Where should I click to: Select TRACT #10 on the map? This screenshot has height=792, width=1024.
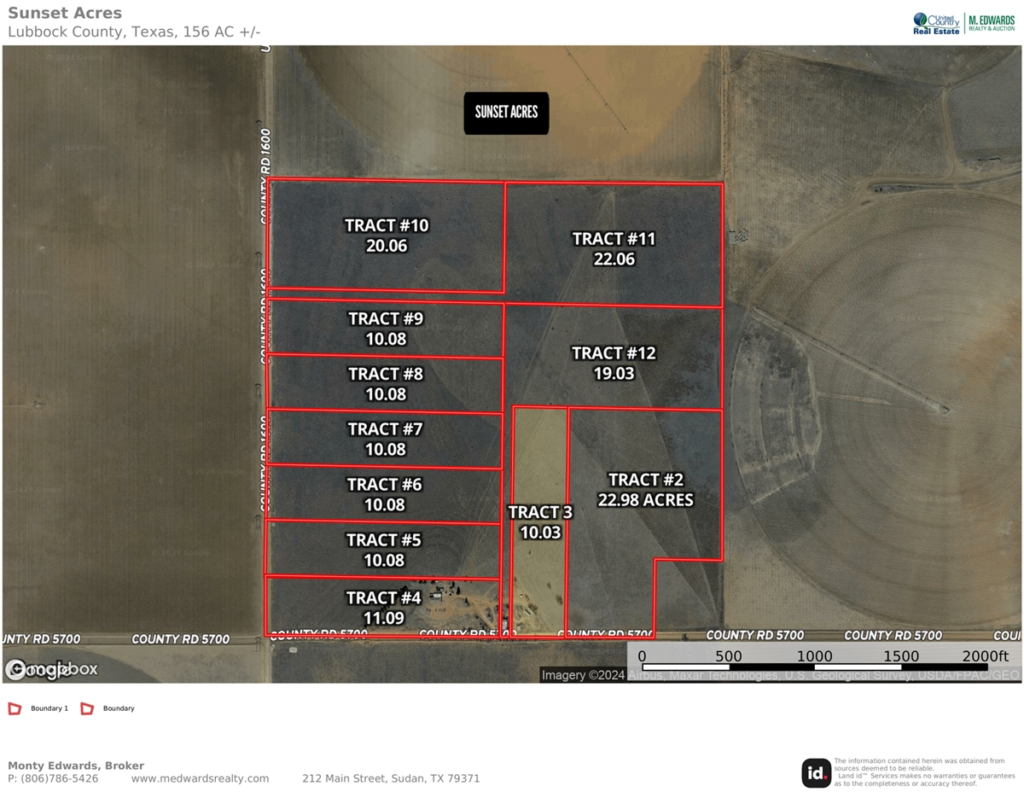point(386,234)
